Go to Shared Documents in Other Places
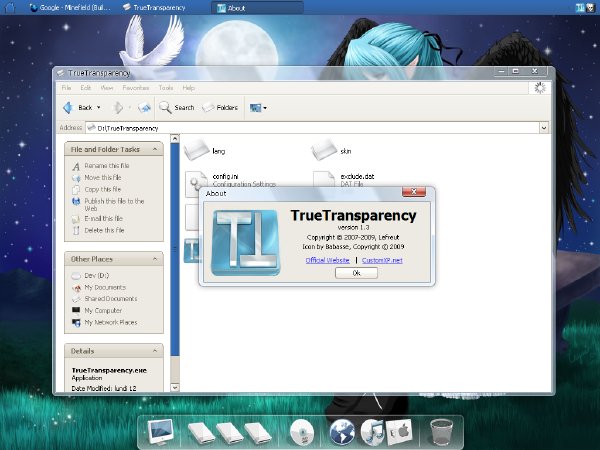This screenshot has width=600, height=450. pyautogui.click(x=111, y=299)
